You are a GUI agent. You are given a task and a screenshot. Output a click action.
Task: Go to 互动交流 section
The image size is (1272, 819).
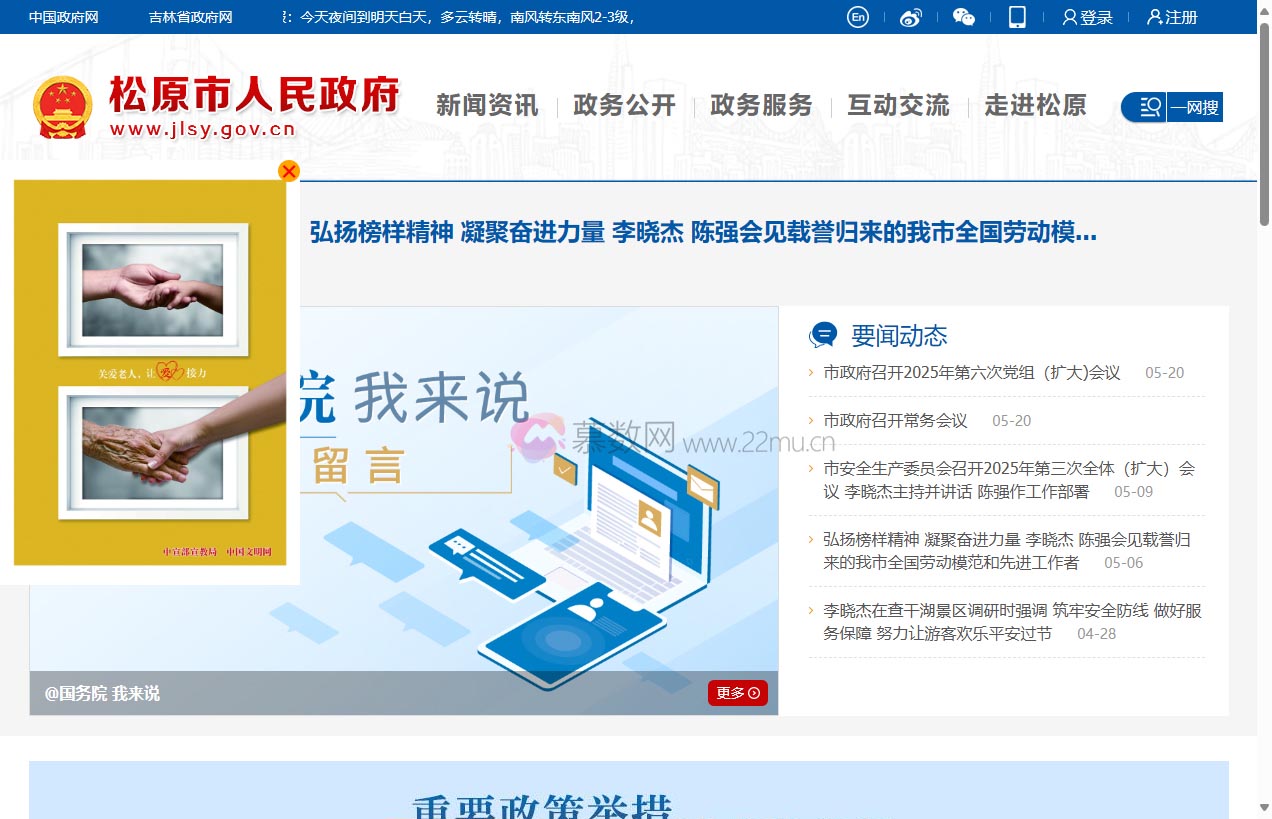[898, 106]
